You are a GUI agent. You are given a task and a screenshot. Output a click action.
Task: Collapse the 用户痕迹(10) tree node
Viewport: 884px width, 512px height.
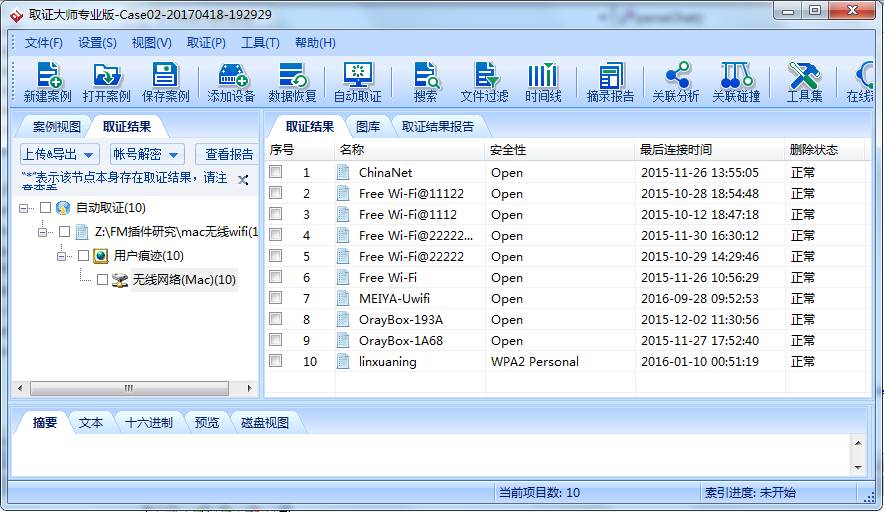pyautogui.click(x=62, y=256)
